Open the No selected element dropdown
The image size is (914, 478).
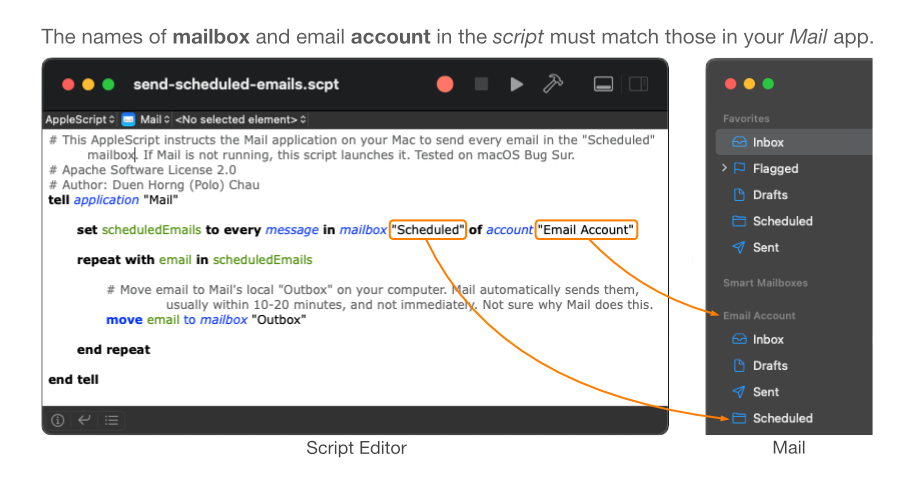tap(240, 120)
